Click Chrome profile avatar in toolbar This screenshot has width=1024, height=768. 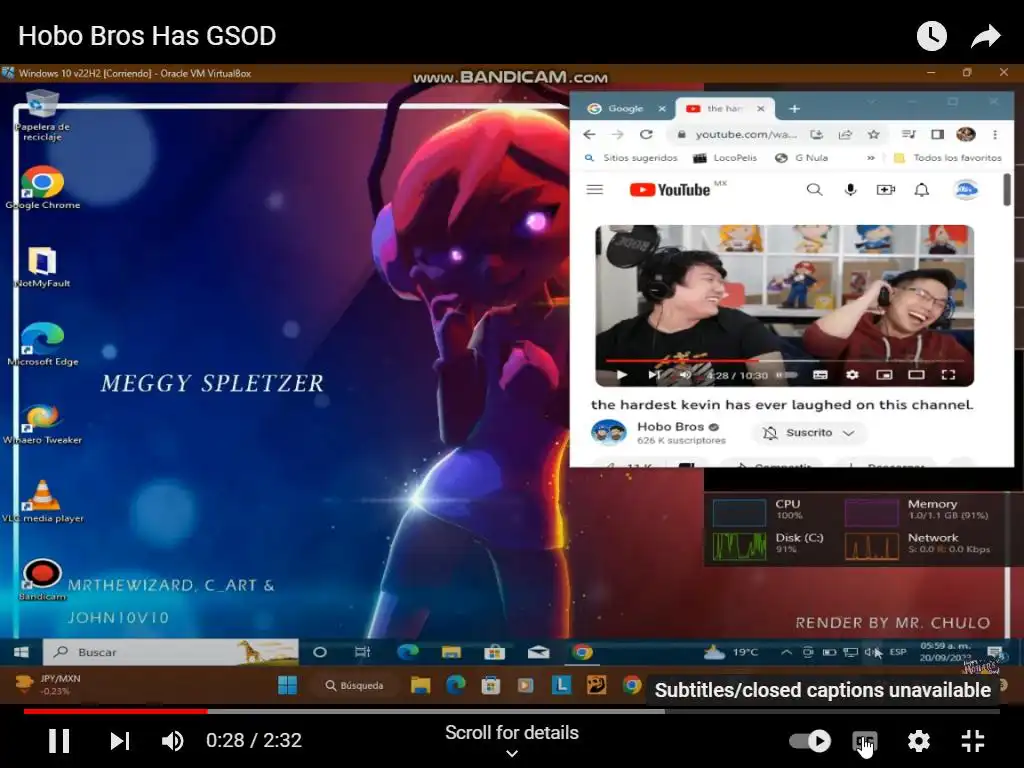point(966,135)
